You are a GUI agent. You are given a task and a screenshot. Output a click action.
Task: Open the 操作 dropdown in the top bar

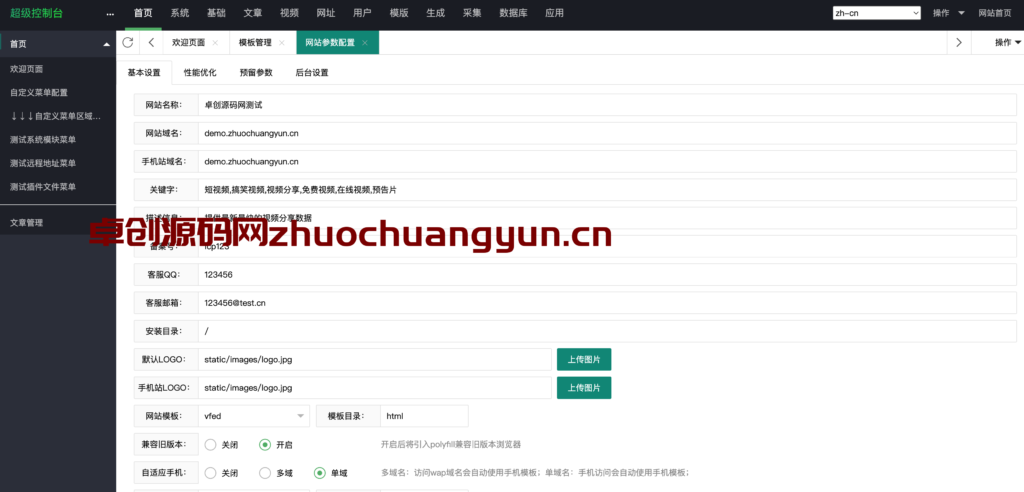tap(949, 13)
